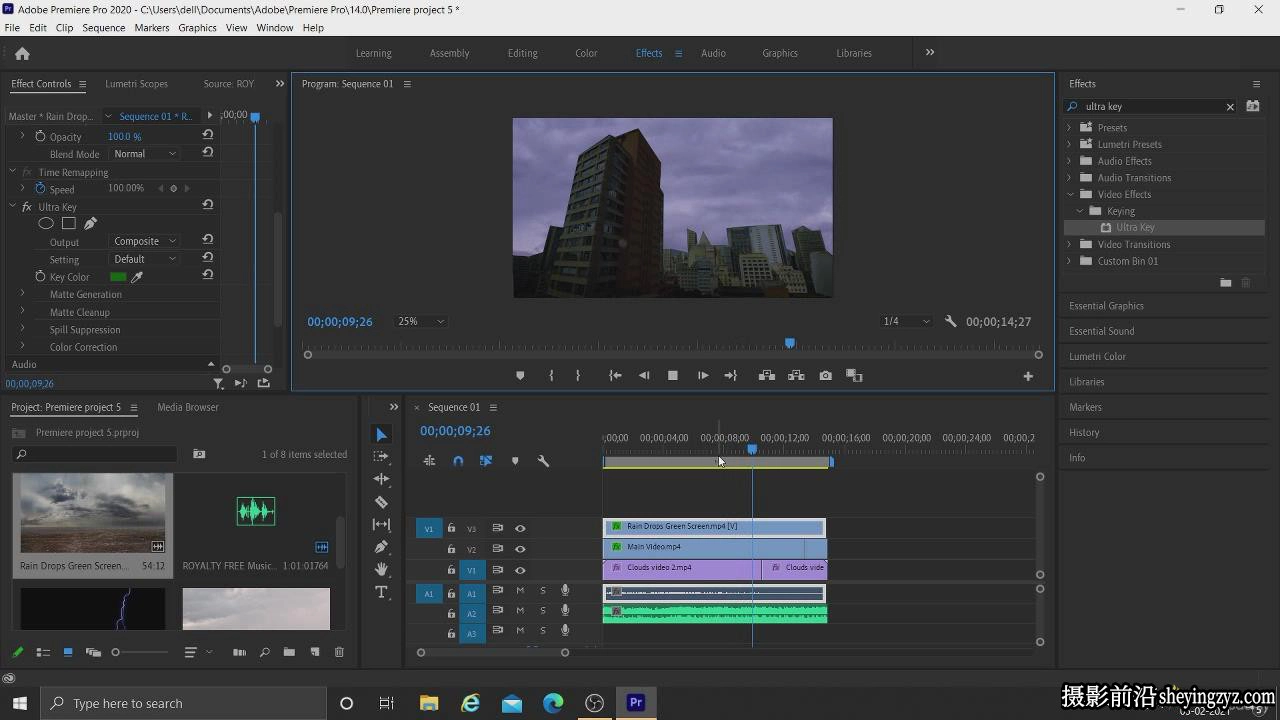Delete selected item in Project panel
Screen dimensions: 1280x720
tap(339, 652)
